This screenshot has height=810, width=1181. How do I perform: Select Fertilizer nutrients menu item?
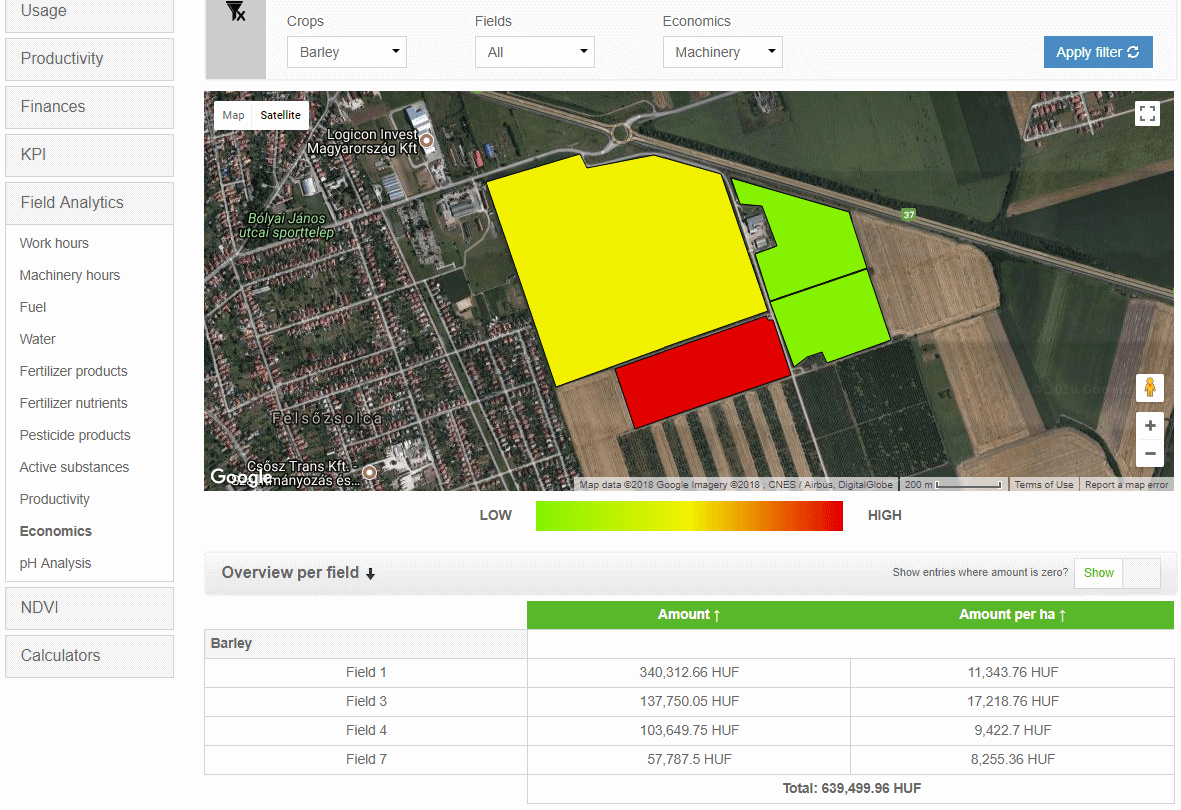click(x=73, y=403)
